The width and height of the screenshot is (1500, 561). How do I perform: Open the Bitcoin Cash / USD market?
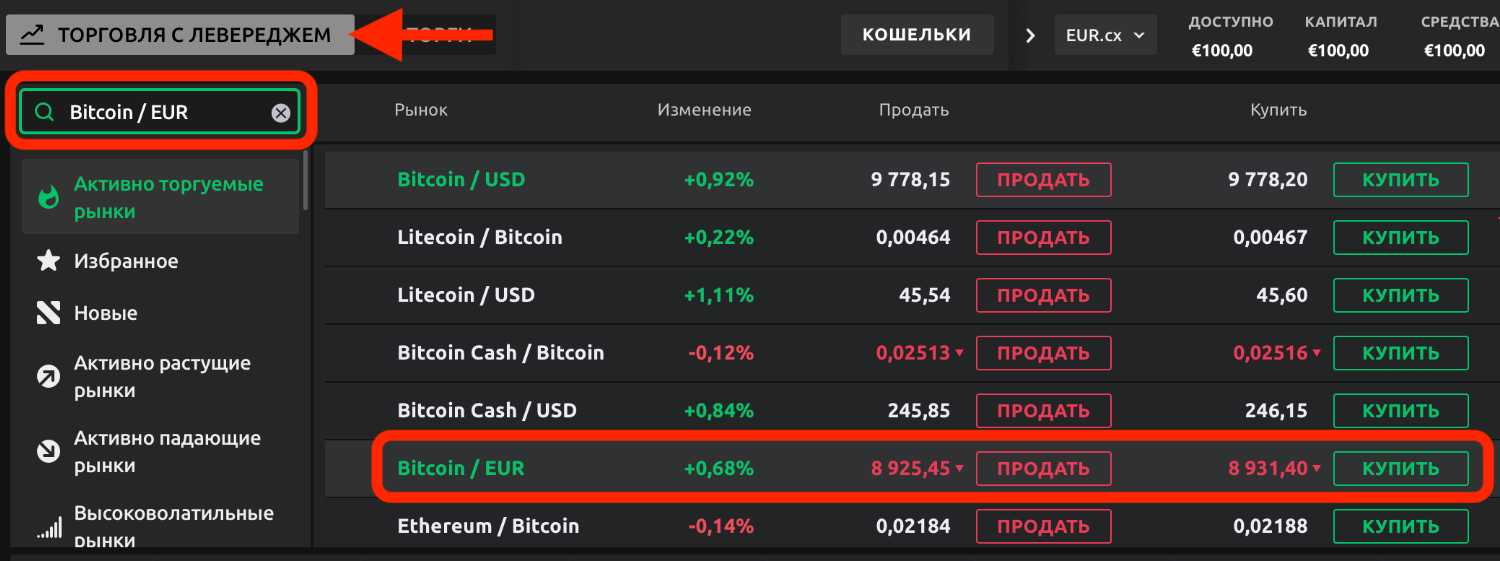coord(487,411)
